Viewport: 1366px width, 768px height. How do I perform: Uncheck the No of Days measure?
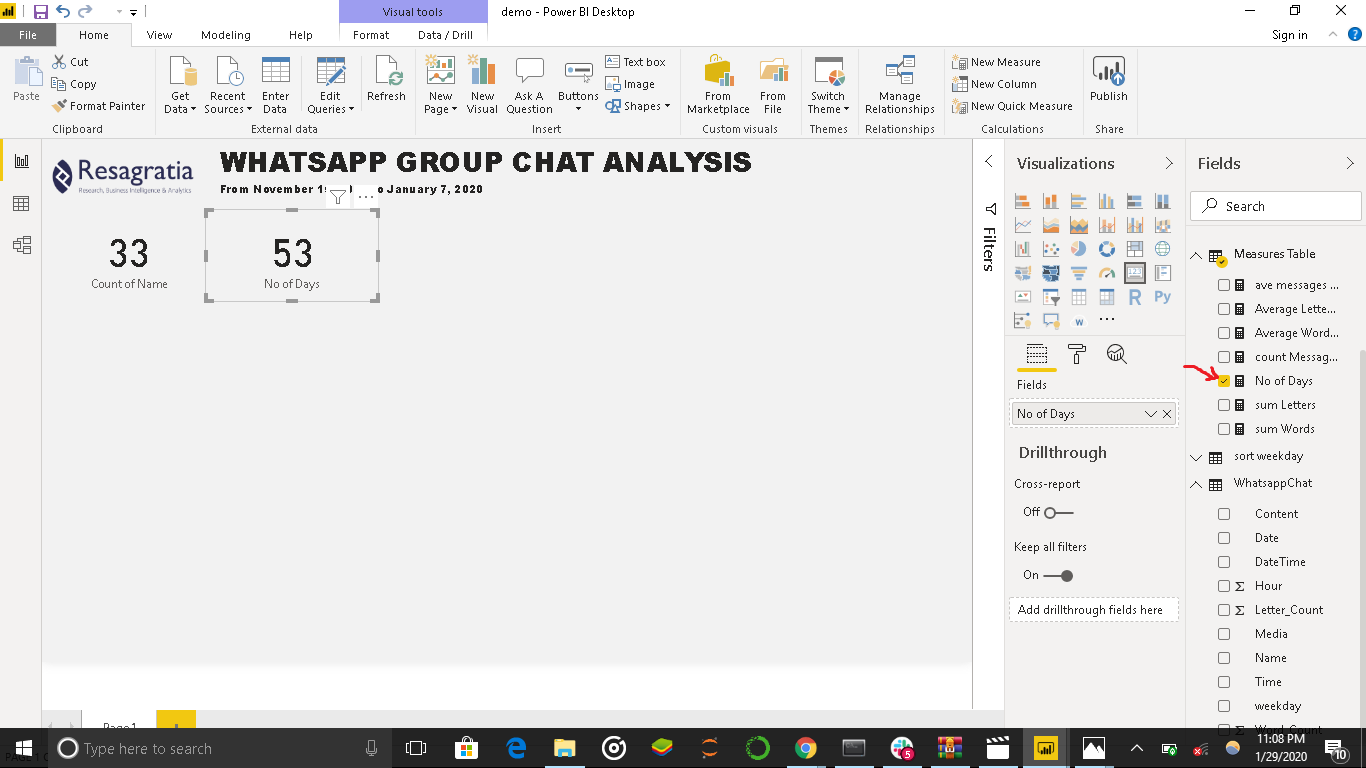(1224, 381)
